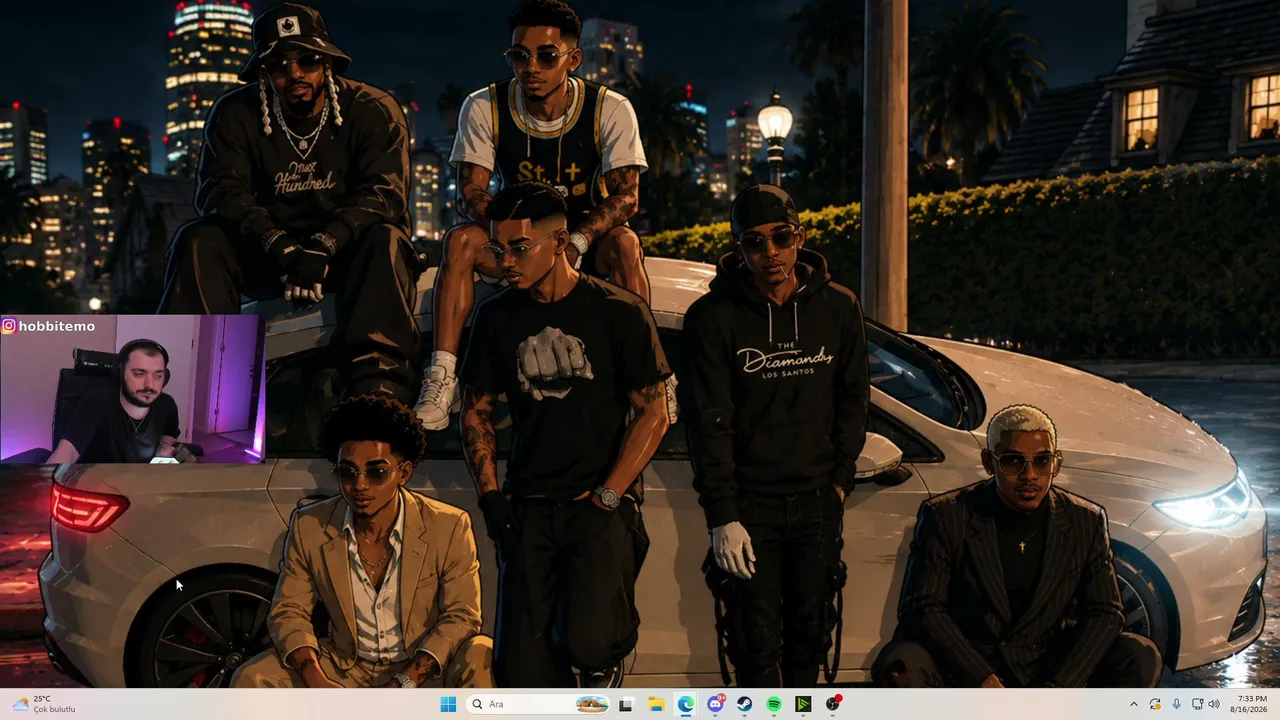The image size is (1280, 720).
Task: Click the sync status tray icon
Action: click(x=1155, y=704)
